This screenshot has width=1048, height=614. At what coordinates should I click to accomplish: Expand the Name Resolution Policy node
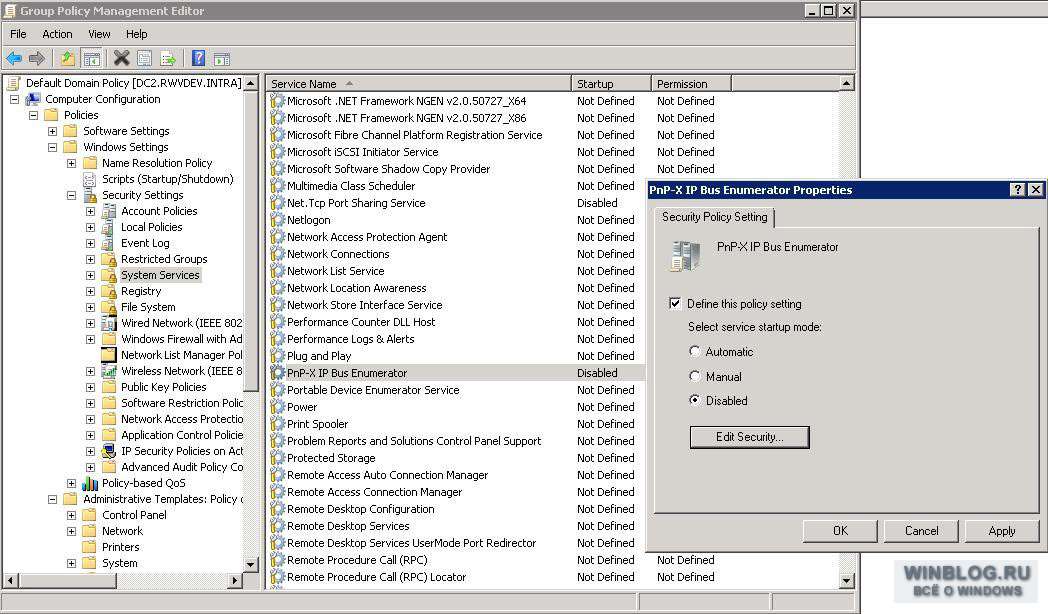pos(71,163)
